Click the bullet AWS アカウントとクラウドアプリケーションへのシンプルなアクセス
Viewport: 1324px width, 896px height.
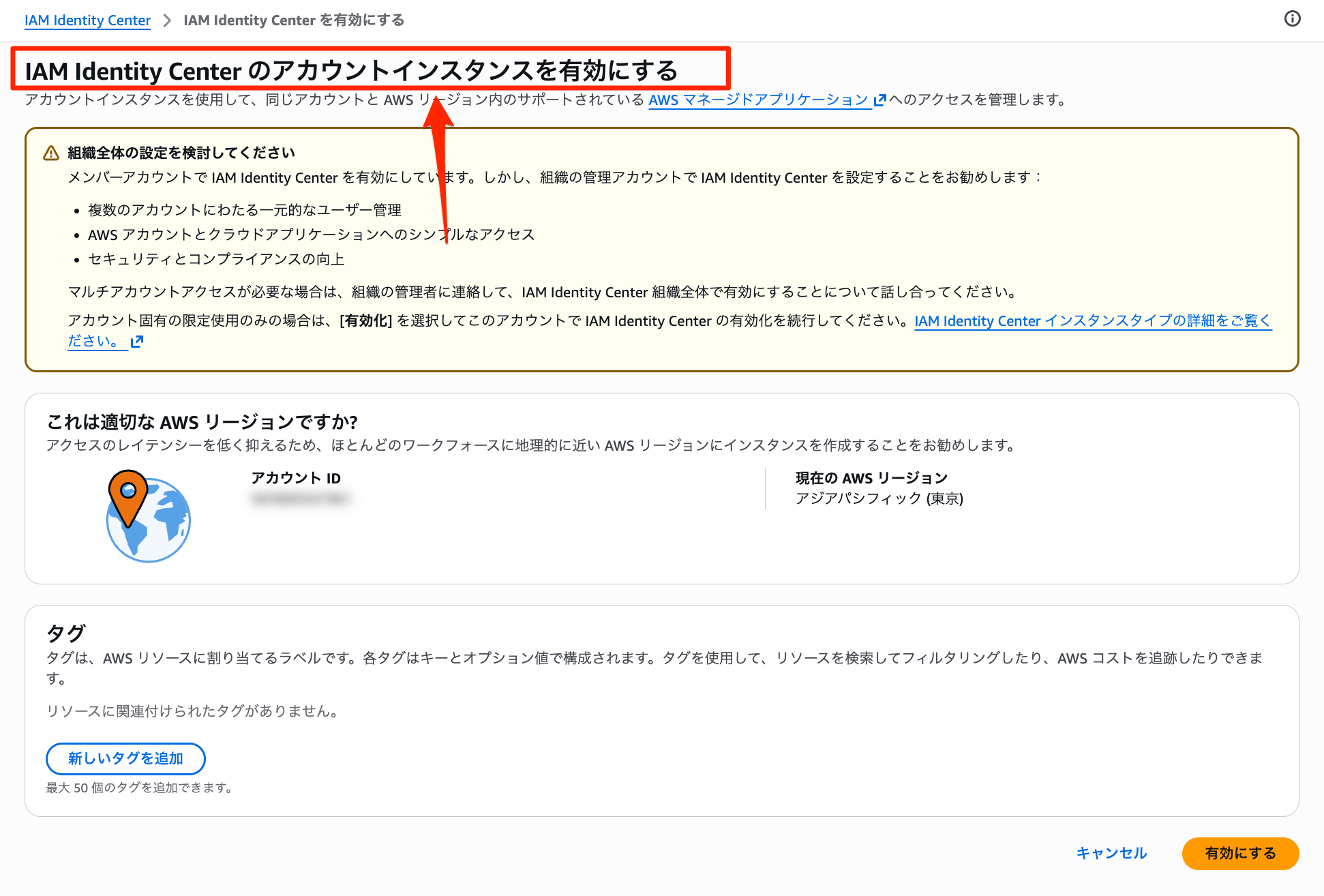click(x=311, y=235)
